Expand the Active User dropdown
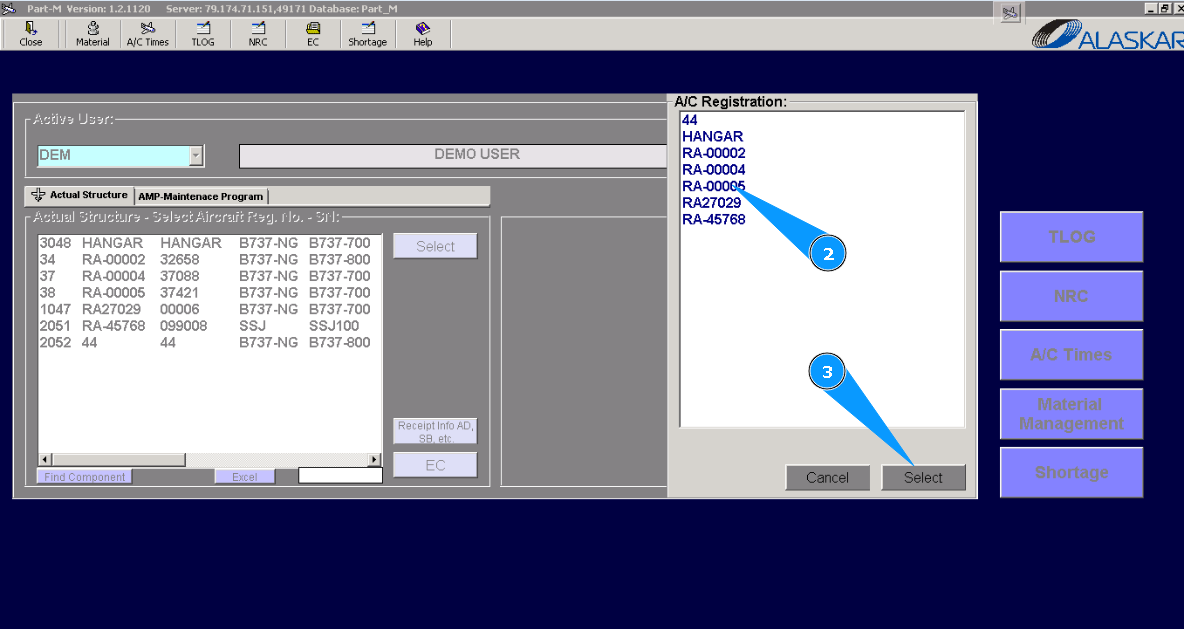This screenshot has height=630, width=1184. tap(196, 156)
